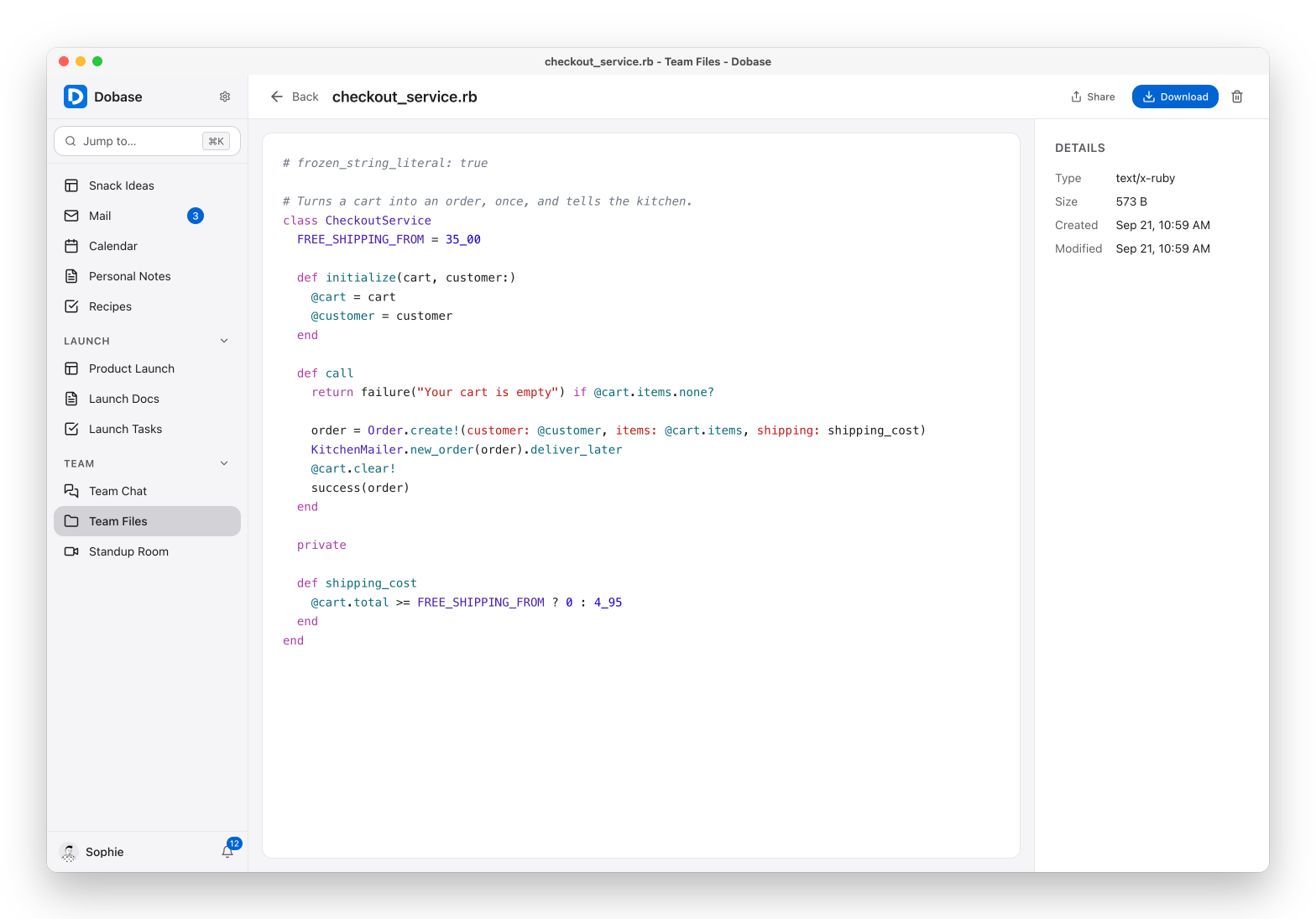1316x919 pixels.
Task: Click the private keyword line
Action: pos(321,545)
